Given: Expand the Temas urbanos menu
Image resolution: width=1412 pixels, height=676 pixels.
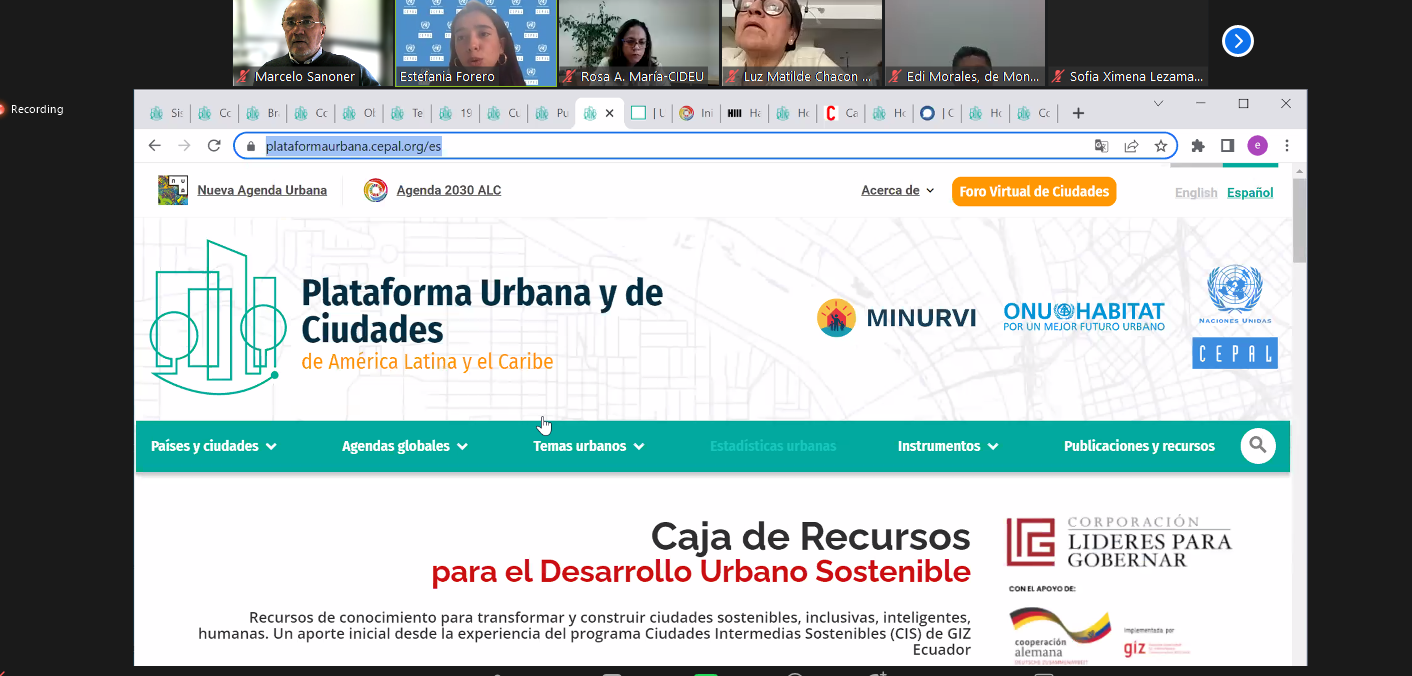Looking at the screenshot, I should click(x=589, y=446).
